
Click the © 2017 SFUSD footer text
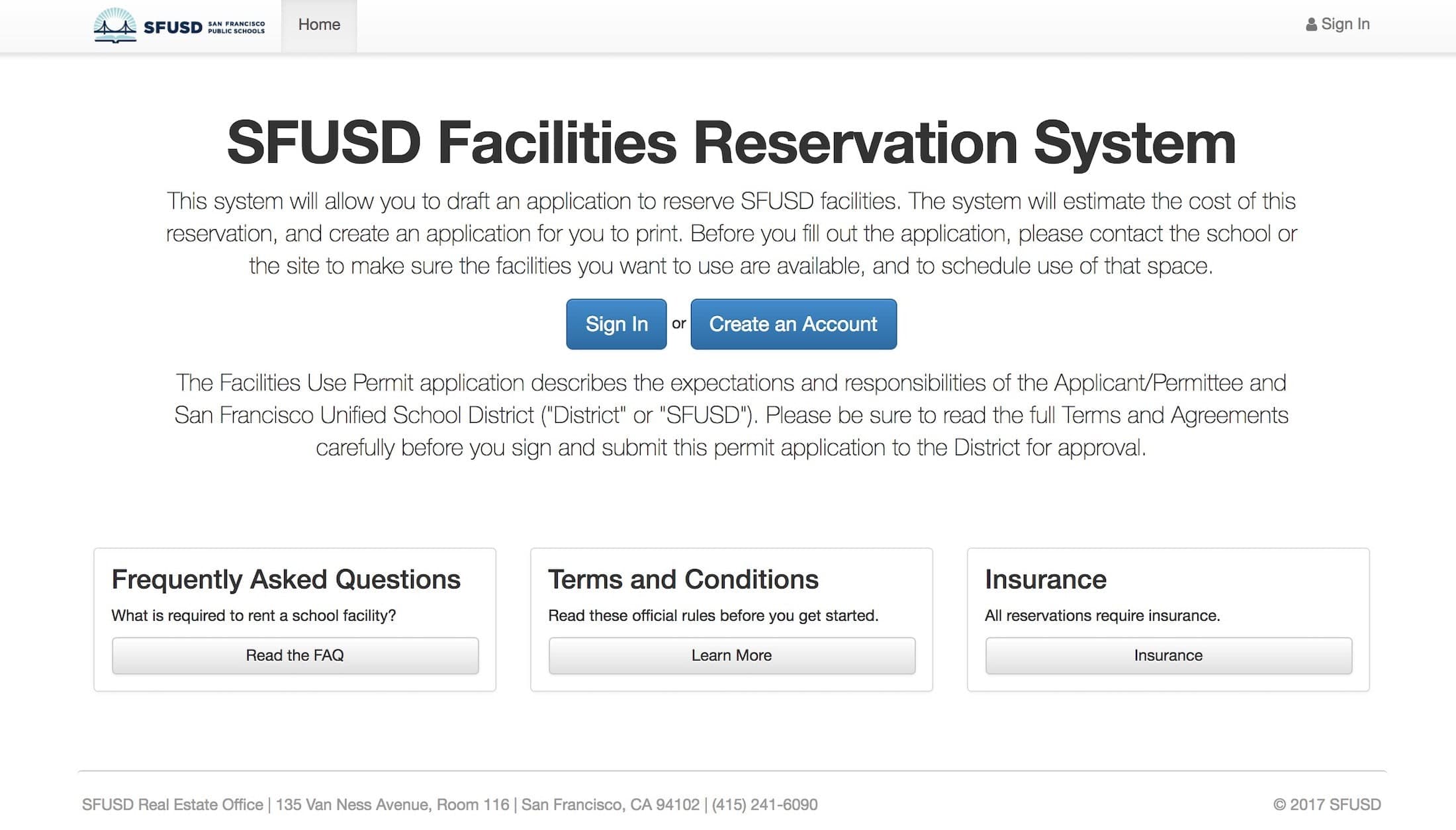(1328, 805)
